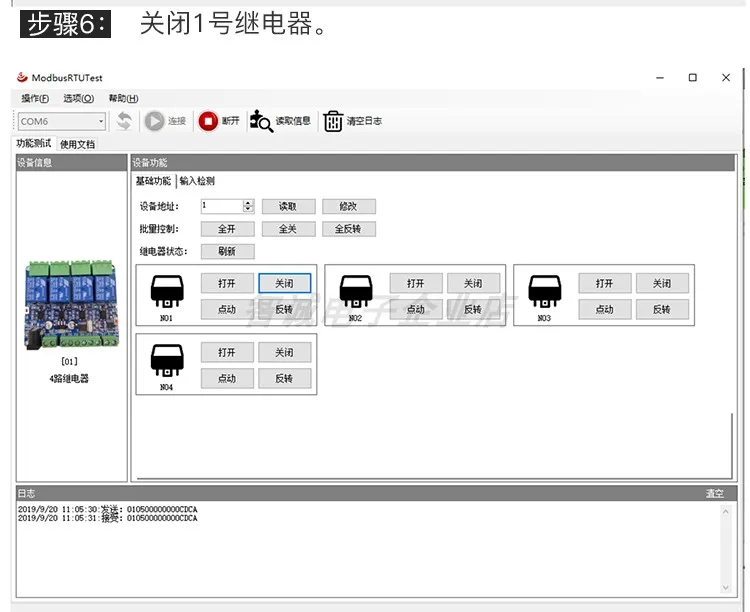This screenshot has width=750, height=612.
Task: Open the 帮助(H) menu
Action: click(123, 99)
